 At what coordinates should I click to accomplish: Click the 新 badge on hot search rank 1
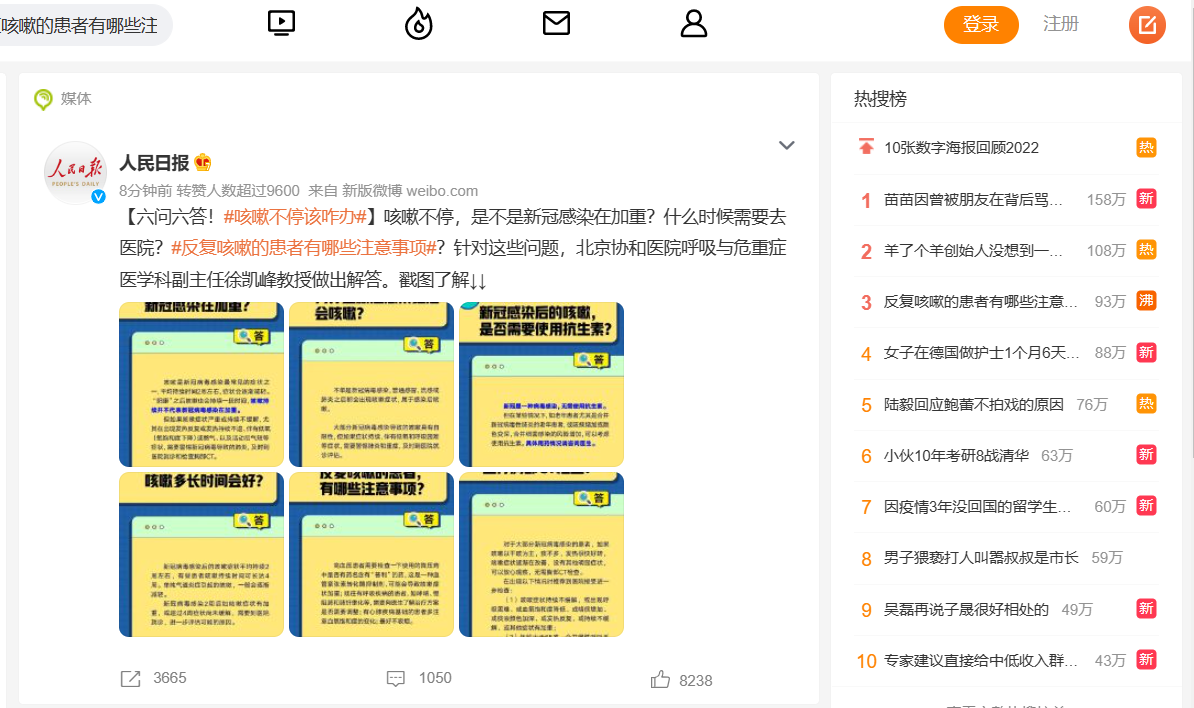click(1146, 199)
